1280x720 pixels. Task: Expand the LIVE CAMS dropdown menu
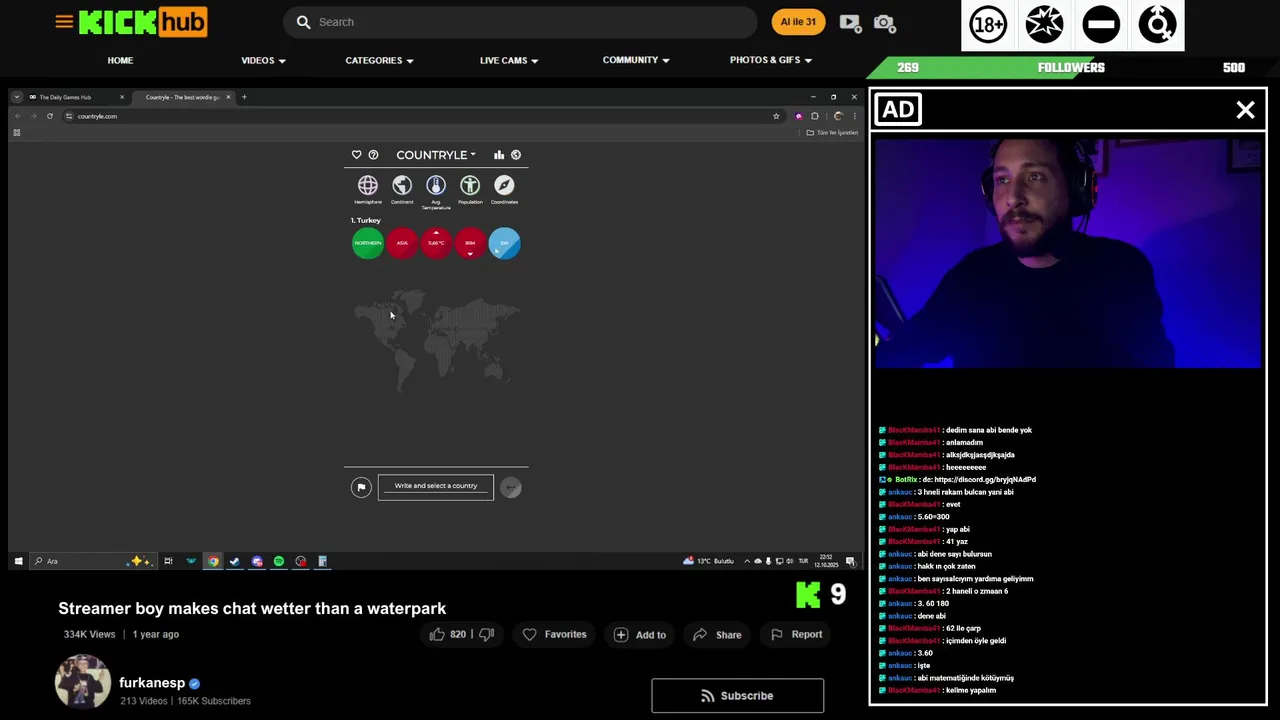pyautogui.click(x=509, y=60)
